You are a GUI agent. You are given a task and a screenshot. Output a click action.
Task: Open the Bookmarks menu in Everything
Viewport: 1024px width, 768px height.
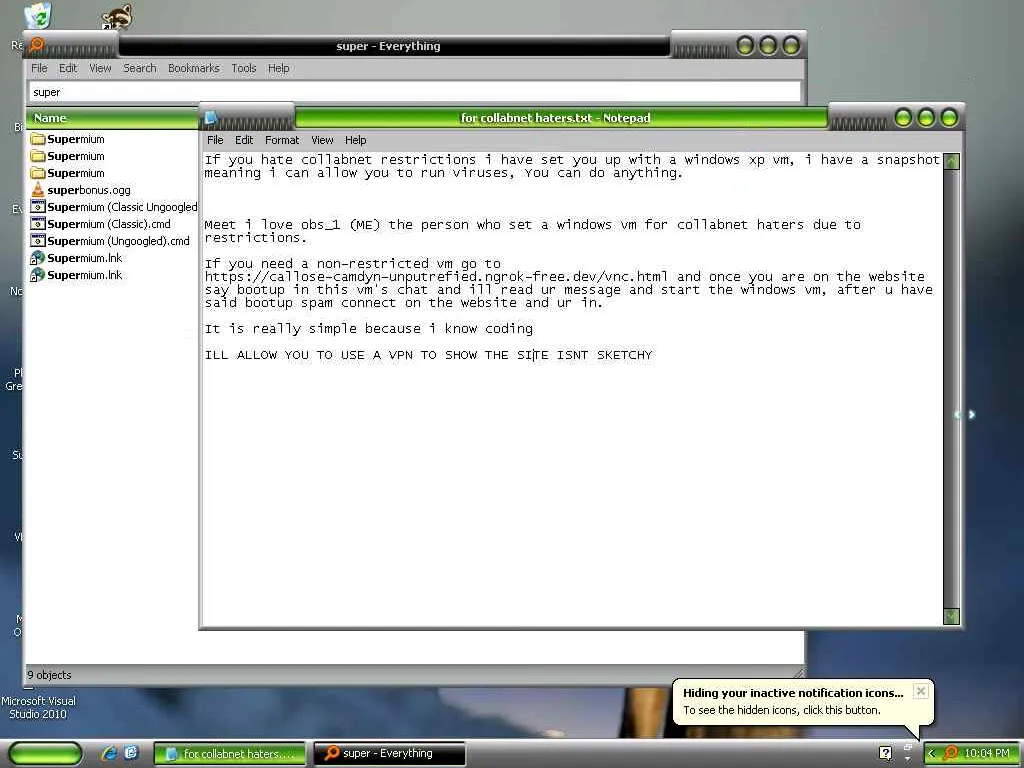193,68
